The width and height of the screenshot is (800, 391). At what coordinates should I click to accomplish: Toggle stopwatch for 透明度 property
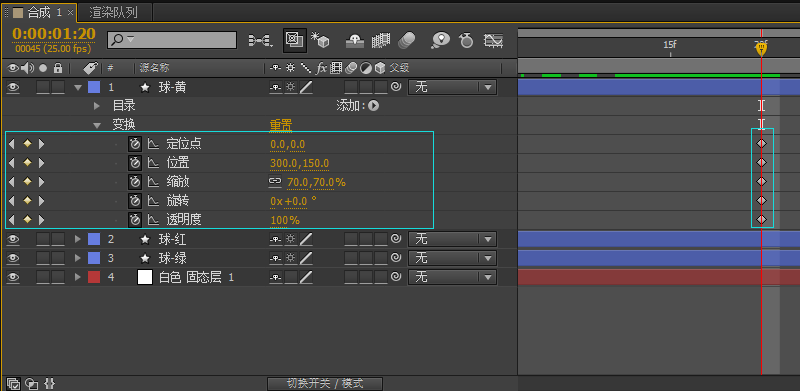[x=135, y=220]
